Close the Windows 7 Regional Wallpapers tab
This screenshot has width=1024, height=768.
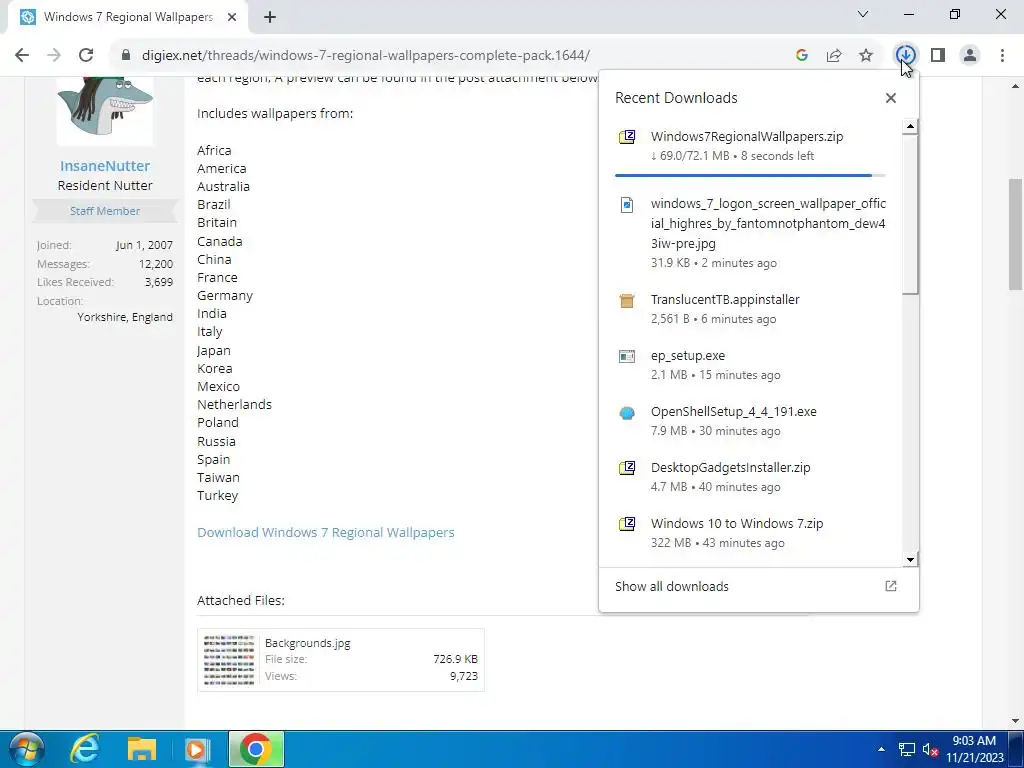(x=232, y=18)
